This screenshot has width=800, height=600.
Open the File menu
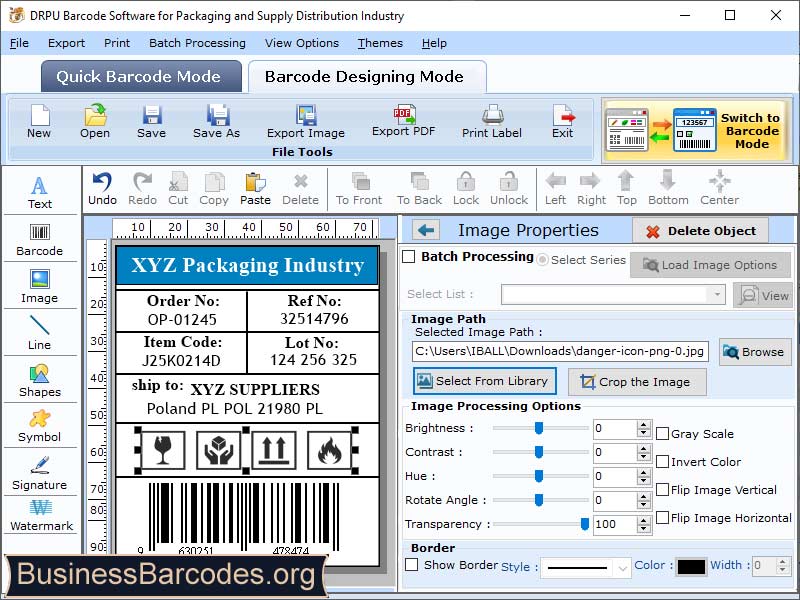click(19, 43)
